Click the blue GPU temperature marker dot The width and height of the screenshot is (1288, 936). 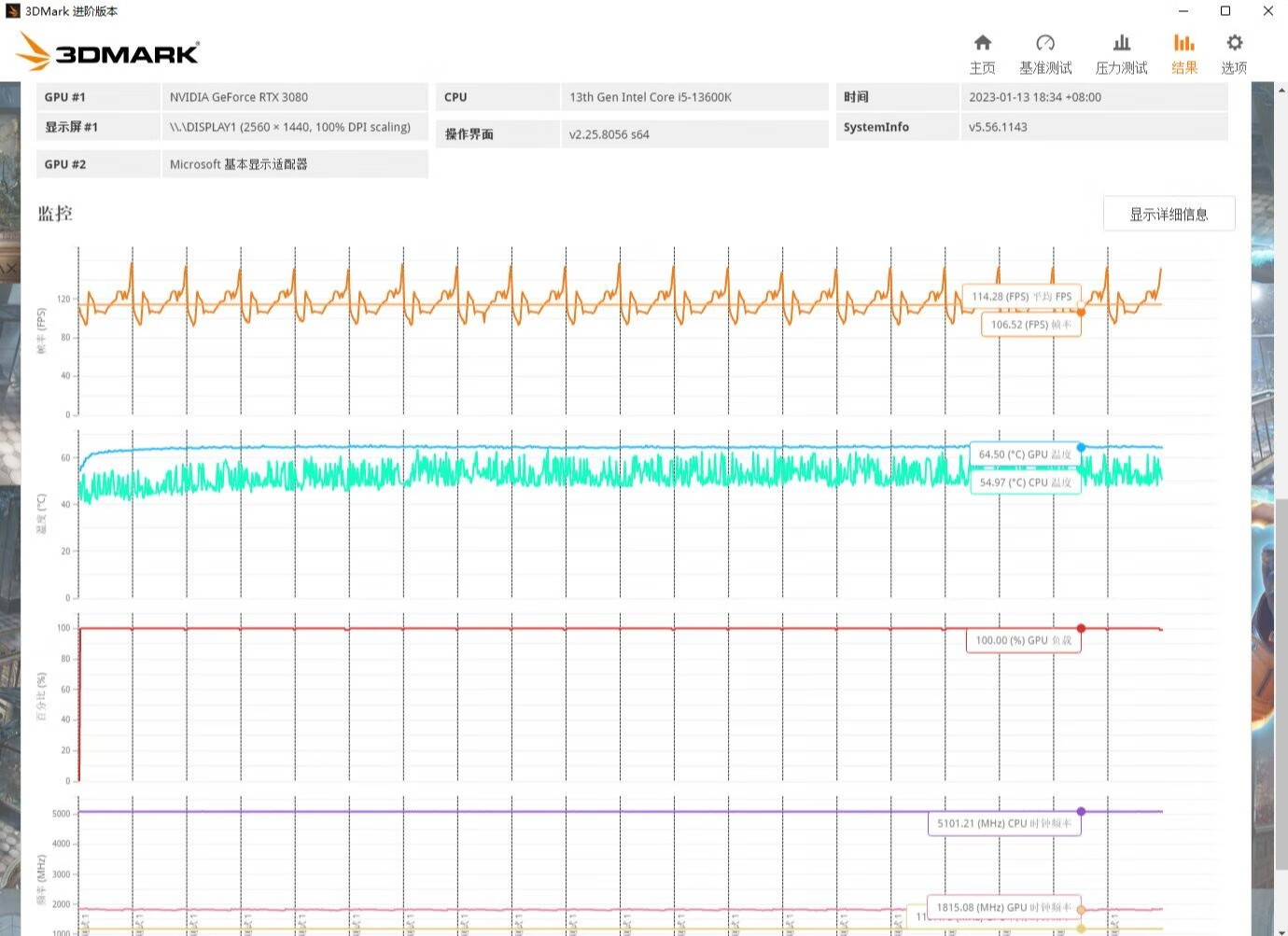pos(1081,447)
